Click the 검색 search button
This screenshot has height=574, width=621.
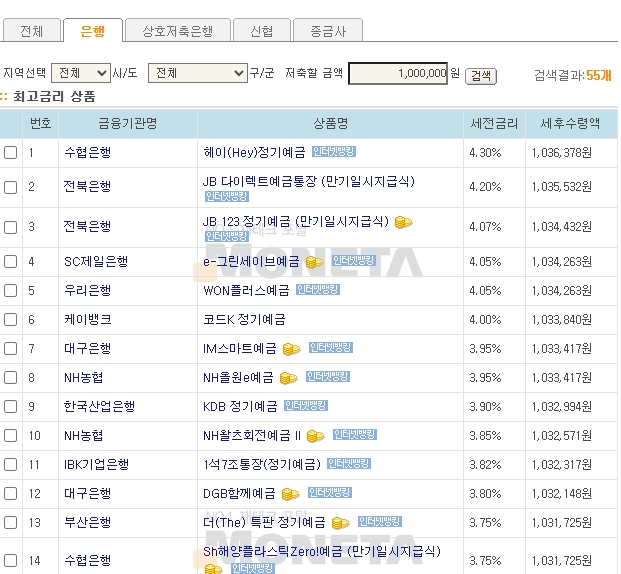click(x=481, y=76)
